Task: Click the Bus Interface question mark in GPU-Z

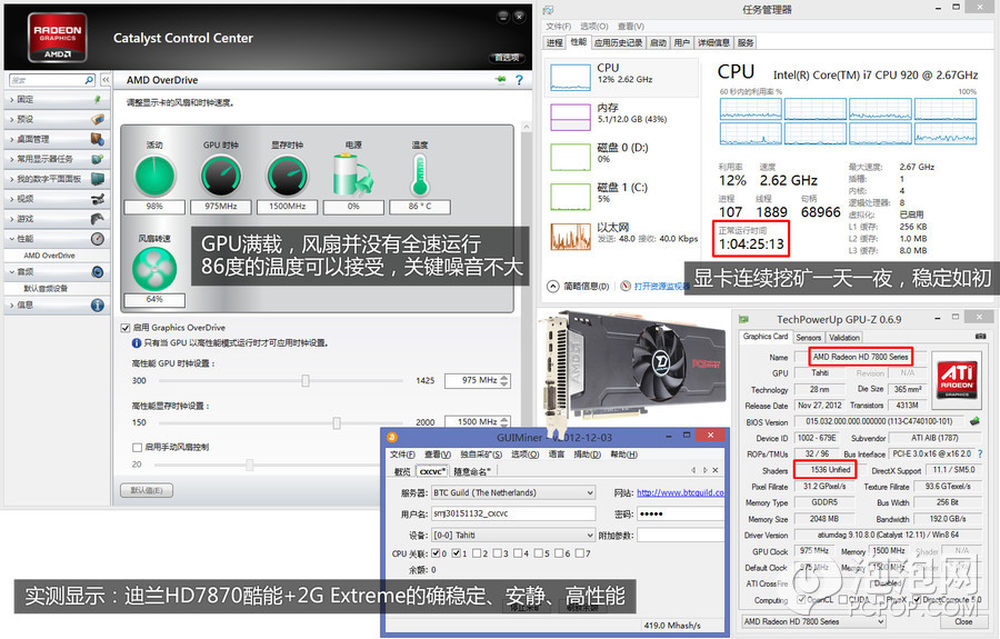Action: [980, 453]
